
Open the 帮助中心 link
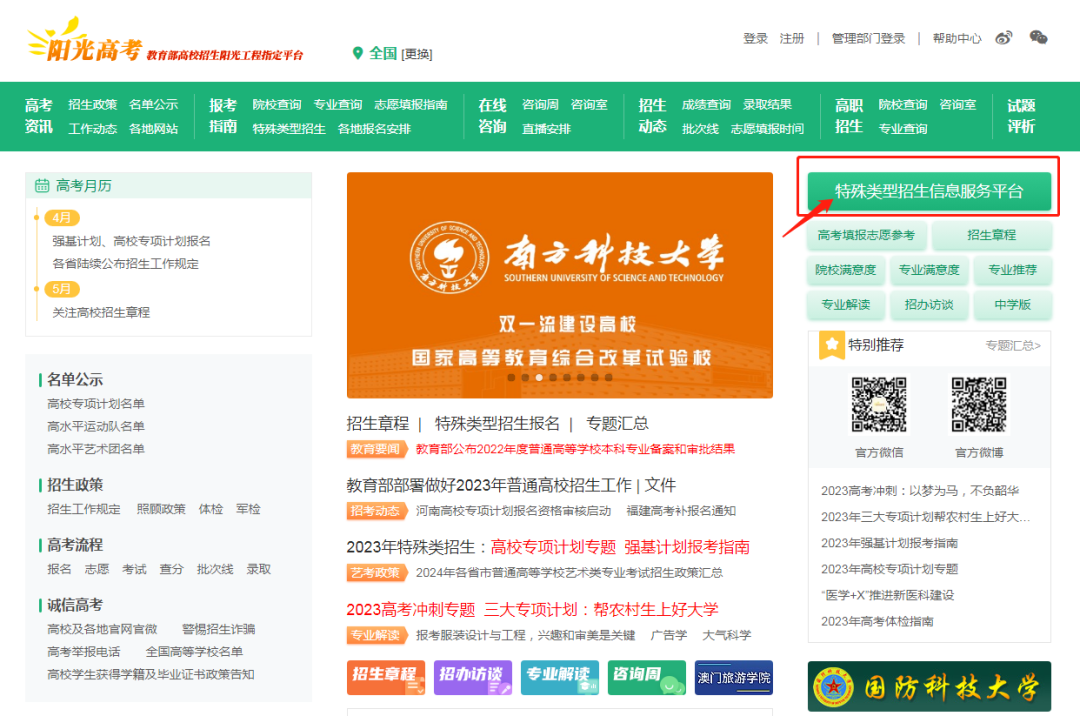(x=957, y=39)
